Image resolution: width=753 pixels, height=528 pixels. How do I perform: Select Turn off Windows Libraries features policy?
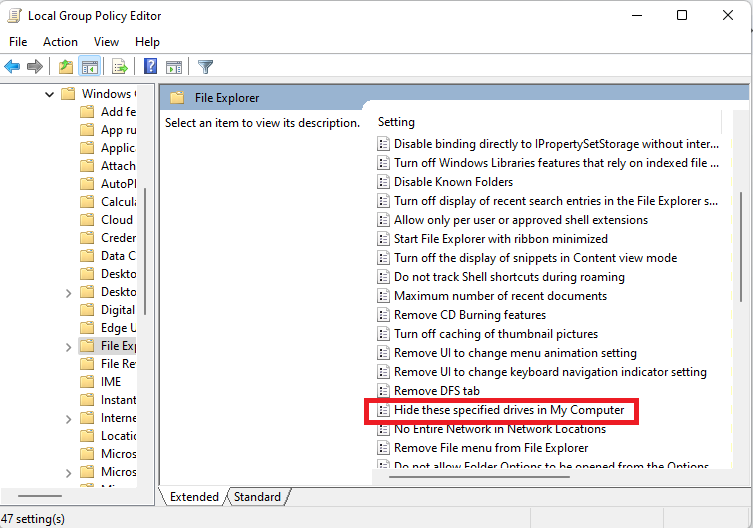click(557, 163)
